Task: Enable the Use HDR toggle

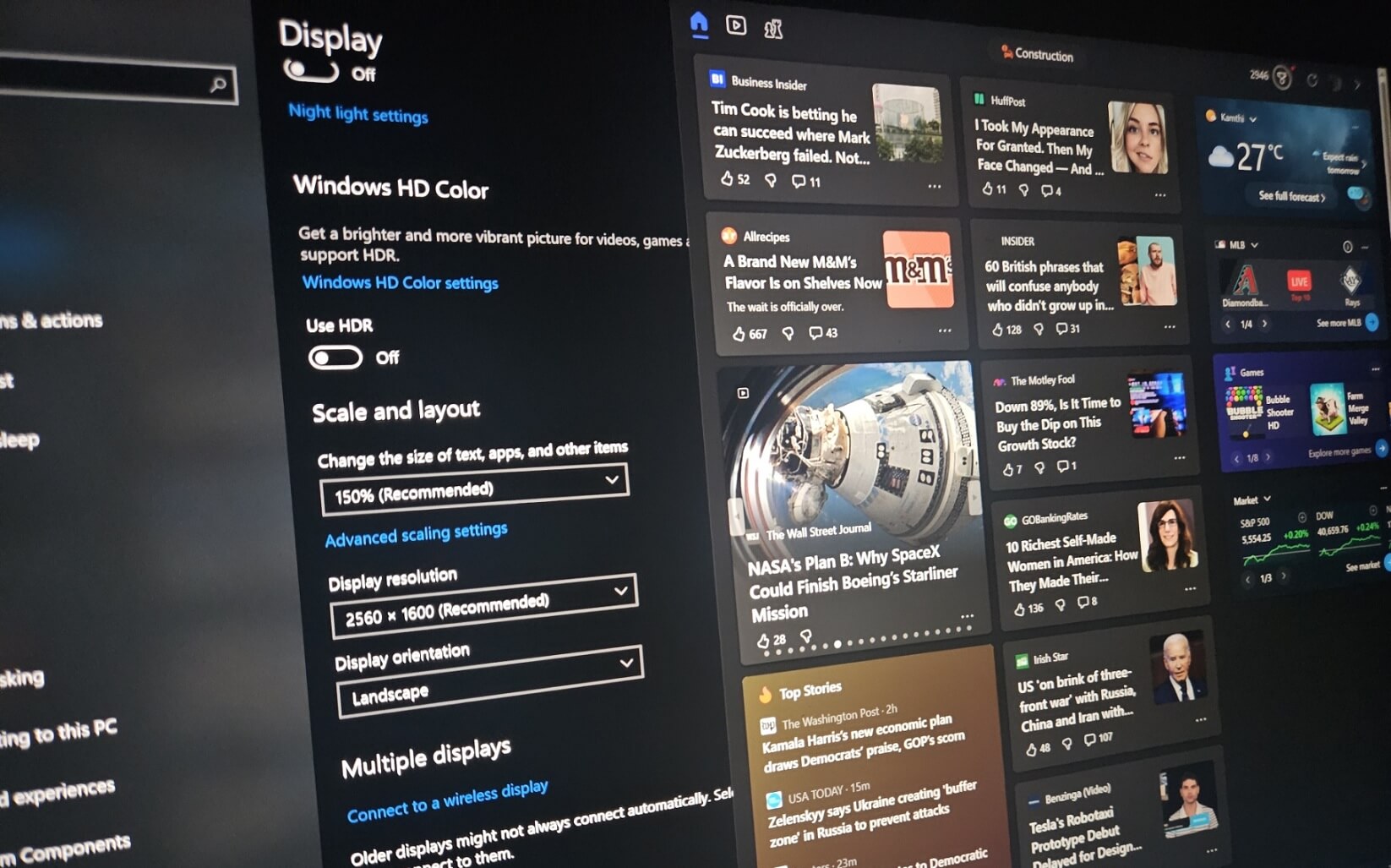Action: [x=335, y=358]
